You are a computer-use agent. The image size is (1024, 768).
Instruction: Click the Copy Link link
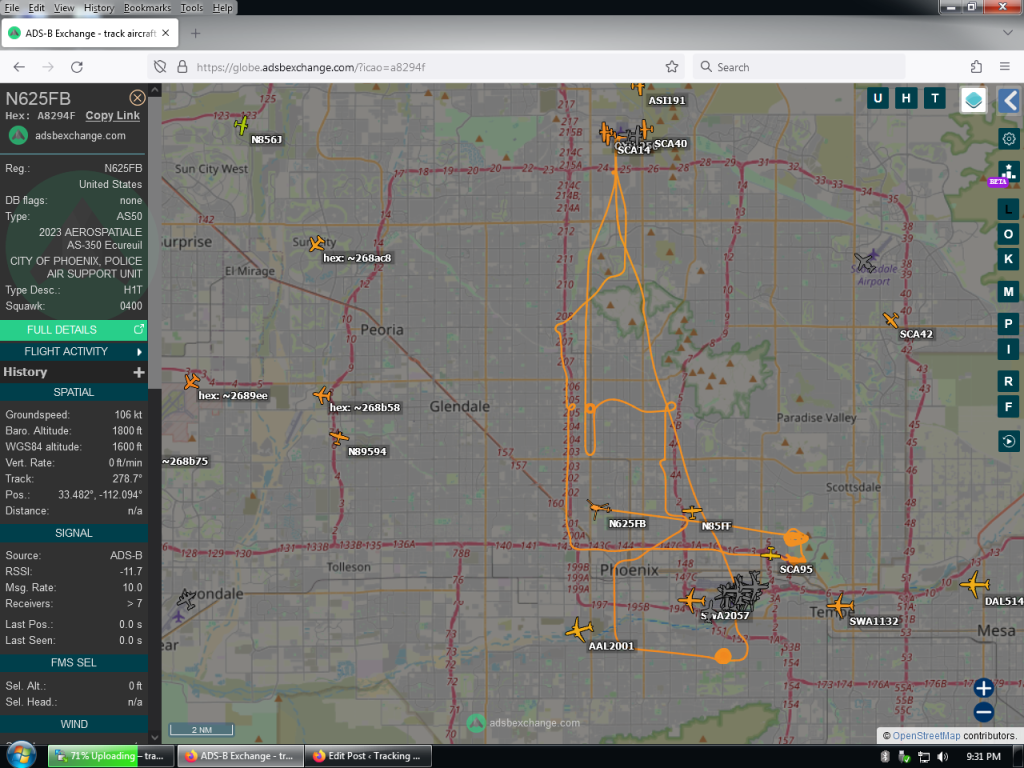(x=112, y=116)
